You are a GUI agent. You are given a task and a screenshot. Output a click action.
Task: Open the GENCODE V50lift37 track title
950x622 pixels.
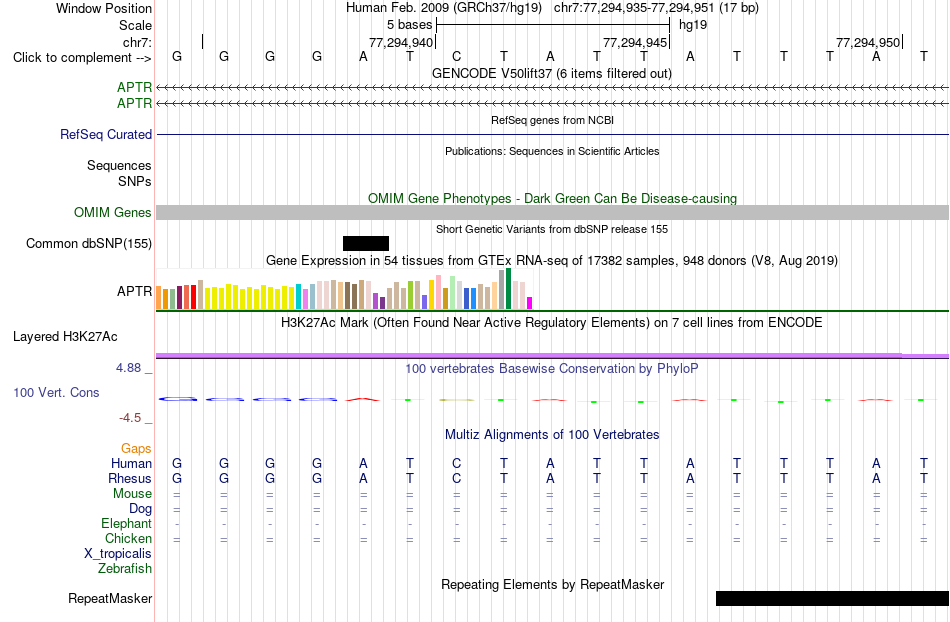coord(551,73)
